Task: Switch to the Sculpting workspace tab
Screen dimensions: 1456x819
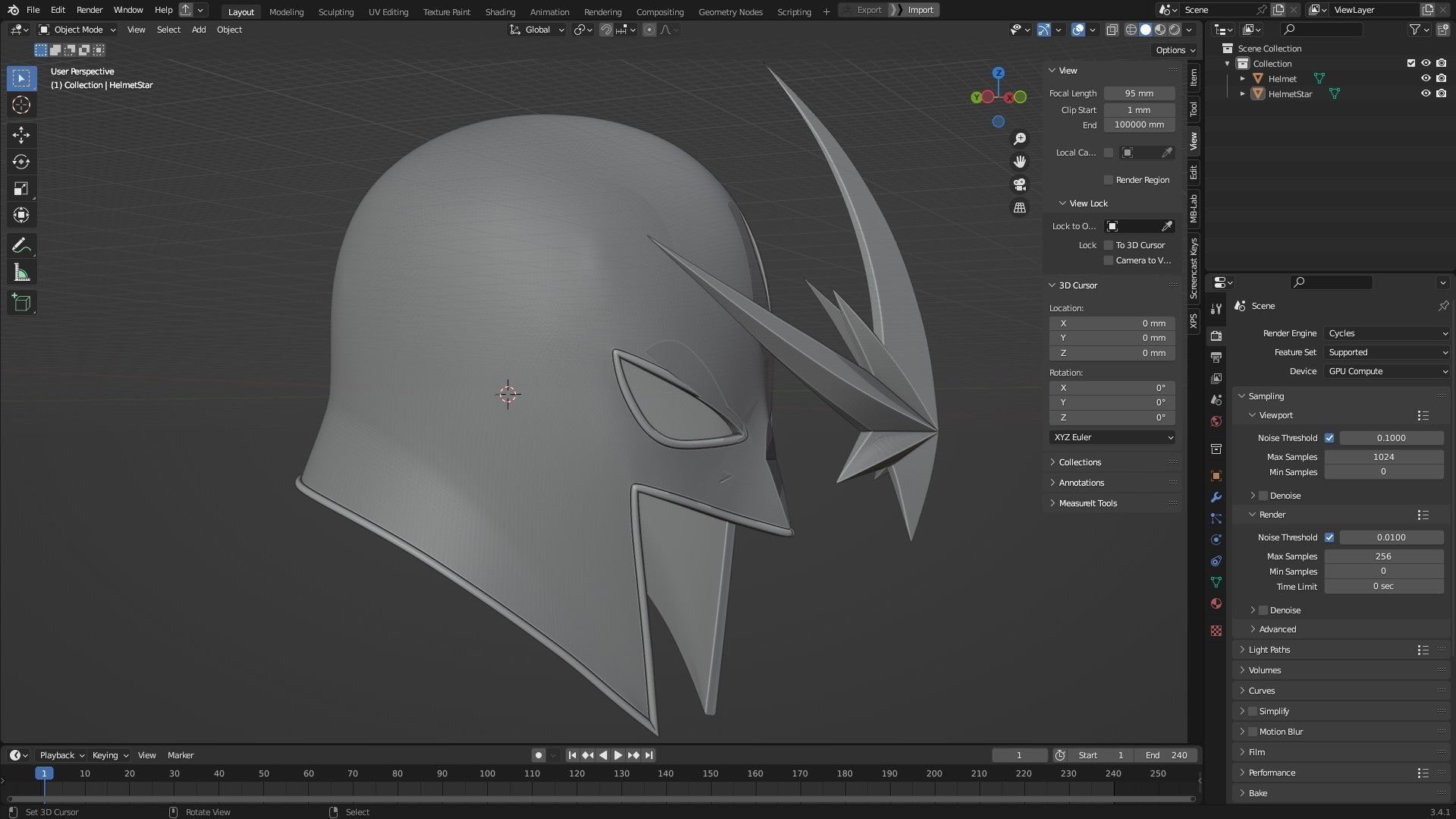Action: click(x=335, y=11)
